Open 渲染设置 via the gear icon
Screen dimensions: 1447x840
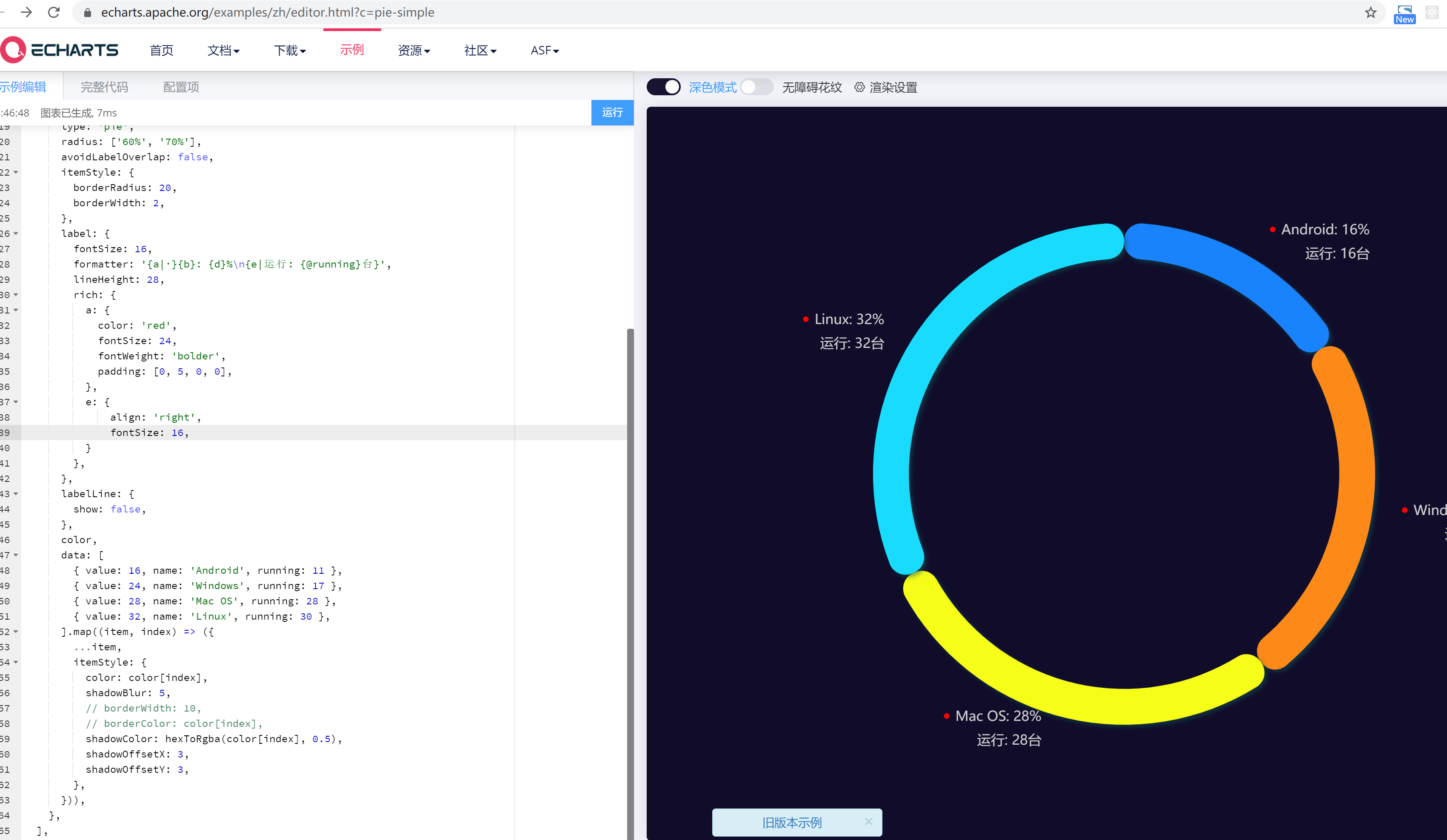(859, 87)
